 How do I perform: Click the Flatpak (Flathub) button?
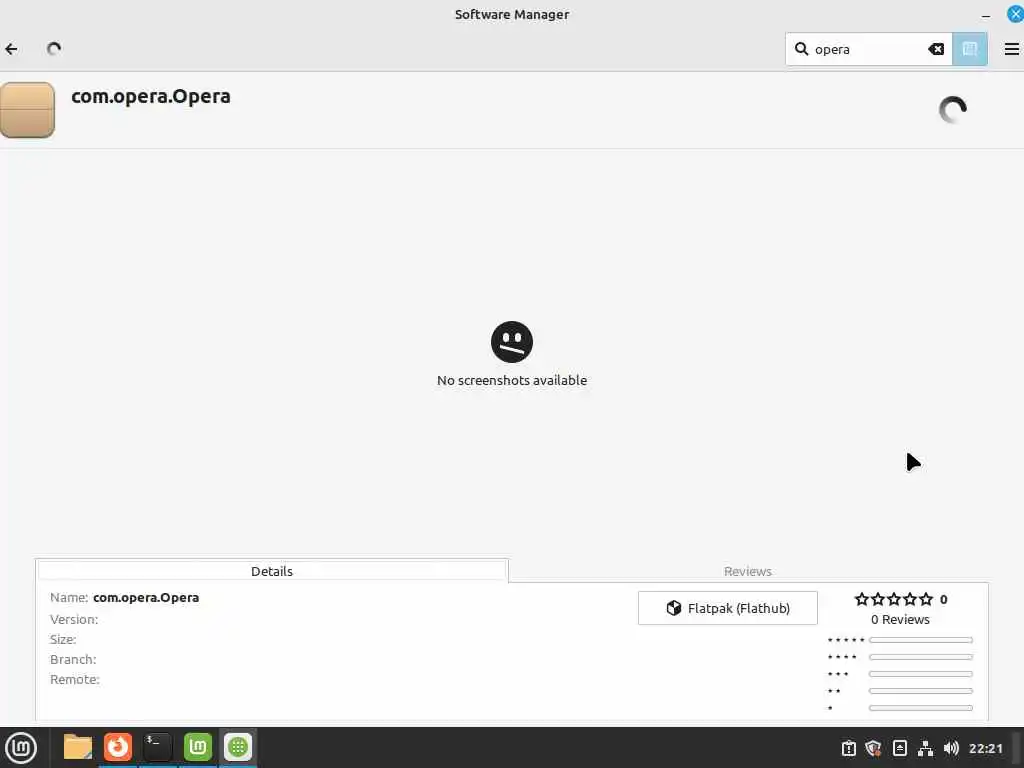[728, 608]
